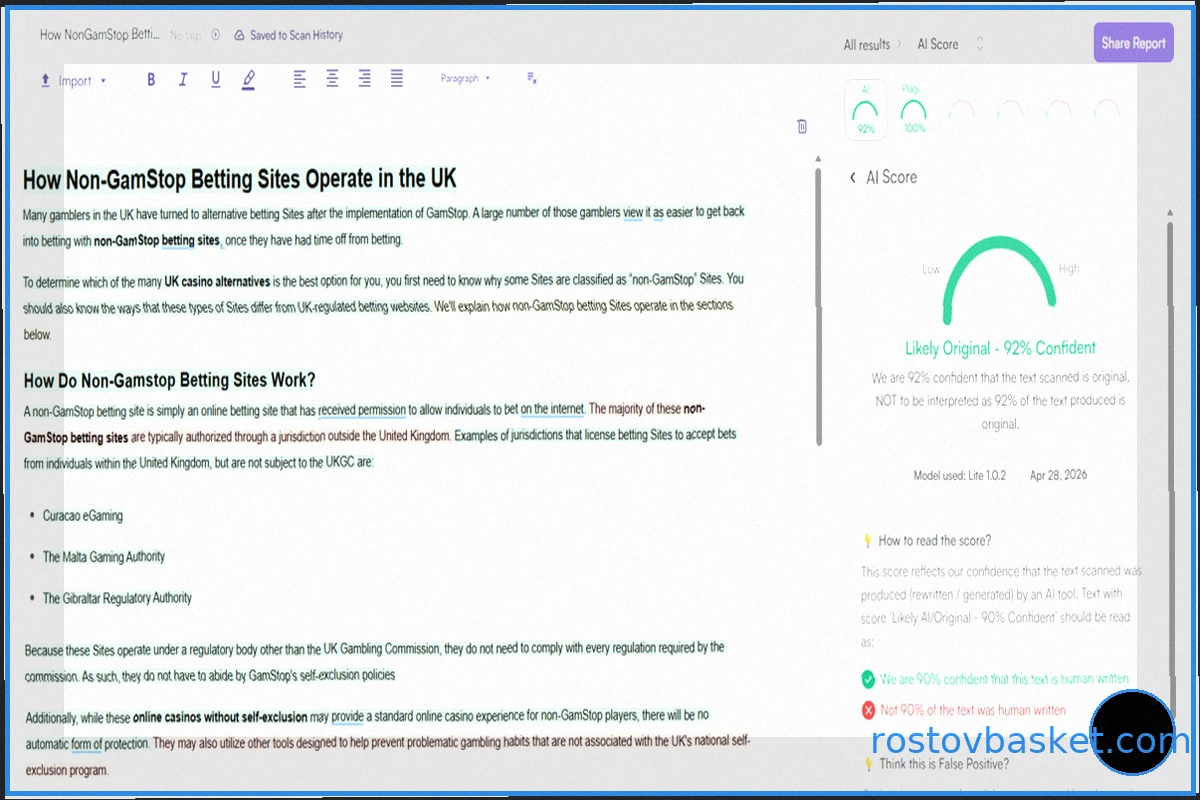Viewport: 1200px width, 800px height.
Task: Center-align the text
Action: click(x=332, y=79)
